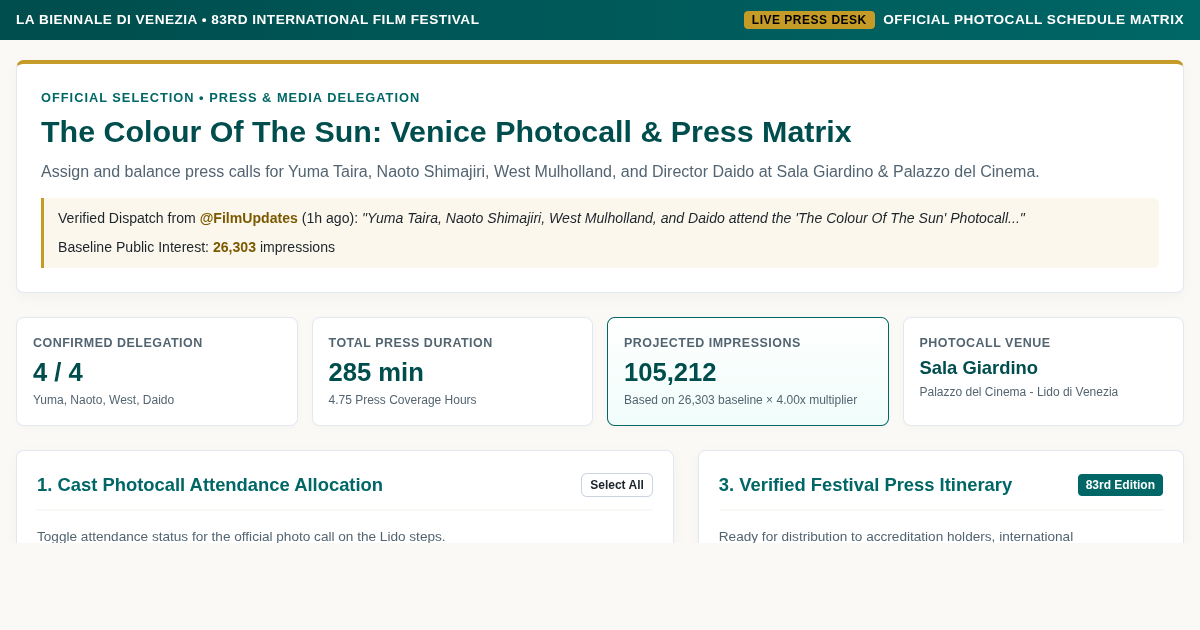Click 'Official Selection • Press & Media Delegation' label
Viewport: 1200px width, 630px height.
[230, 98]
